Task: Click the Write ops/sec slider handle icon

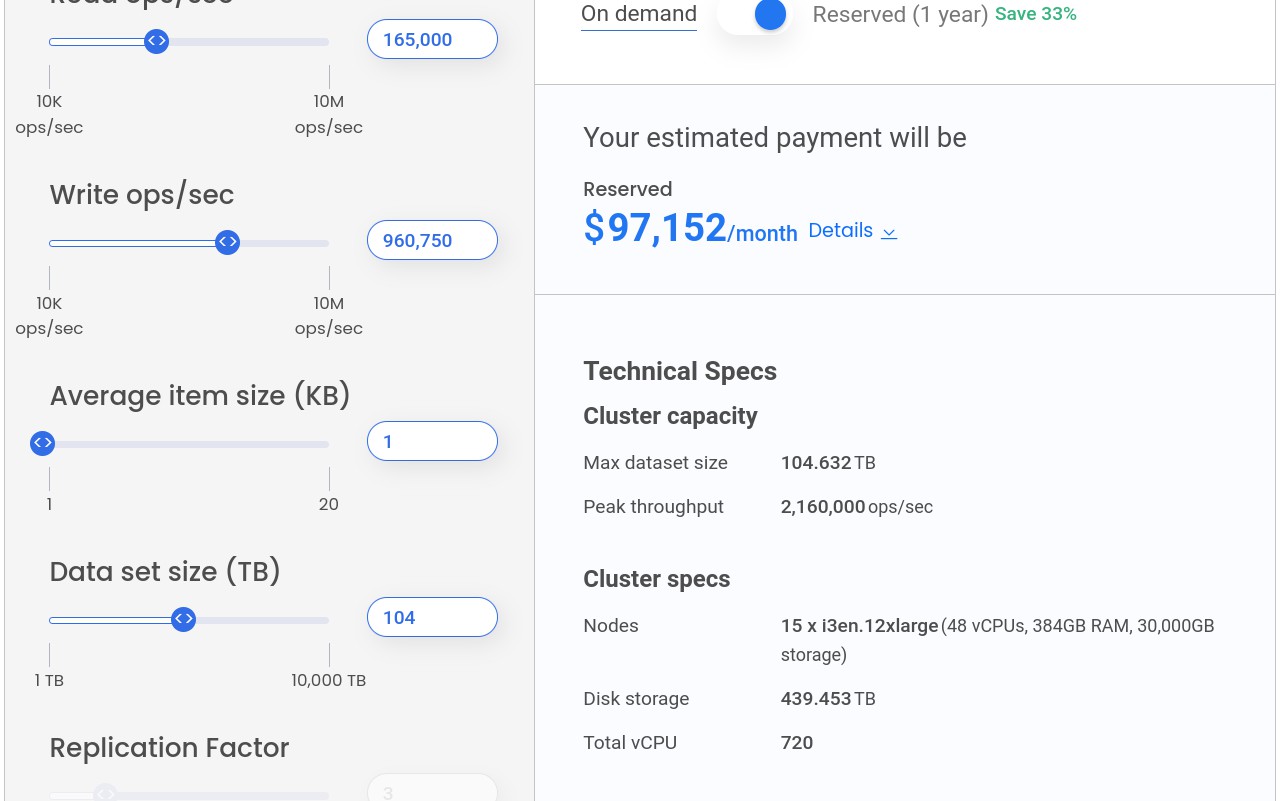Action: click(x=227, y=242)
